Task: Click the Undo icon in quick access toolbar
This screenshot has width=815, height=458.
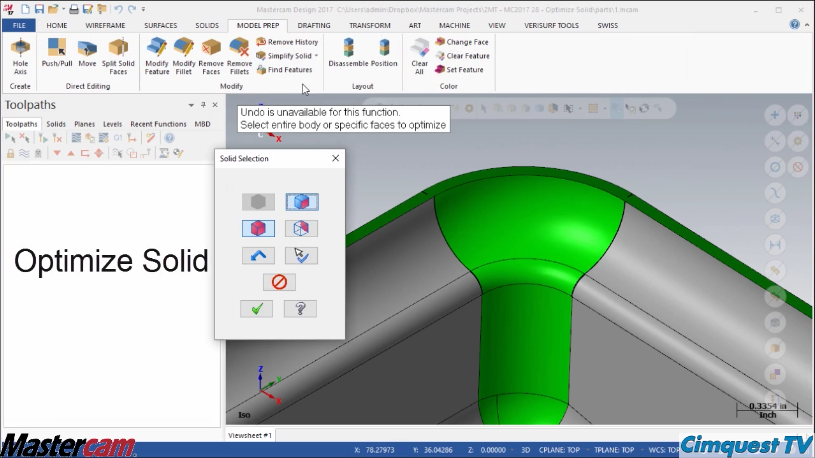Action: [x=118, y=9]
